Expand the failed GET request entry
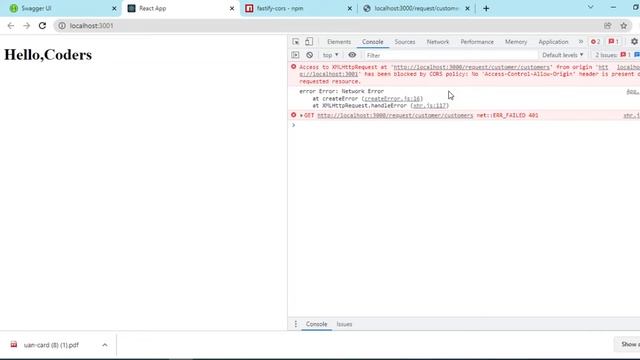Viewport: 640px width, 360px height. (x=301, y=116)
